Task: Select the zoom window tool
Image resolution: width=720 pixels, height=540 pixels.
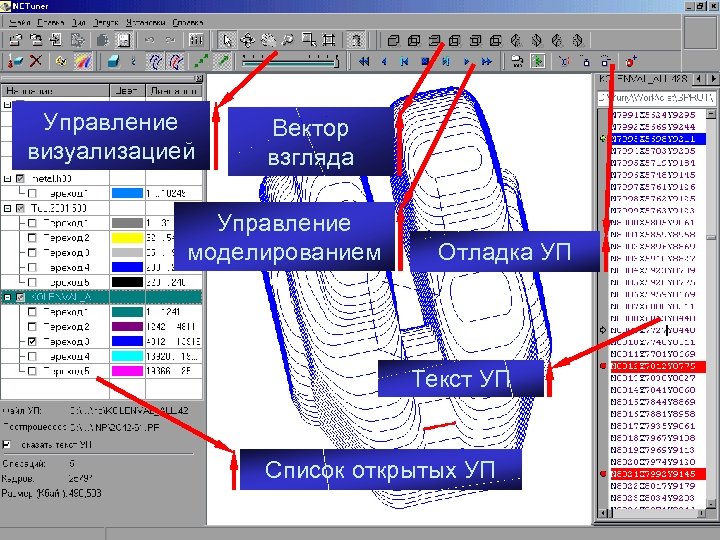Action: click(309, 40)
